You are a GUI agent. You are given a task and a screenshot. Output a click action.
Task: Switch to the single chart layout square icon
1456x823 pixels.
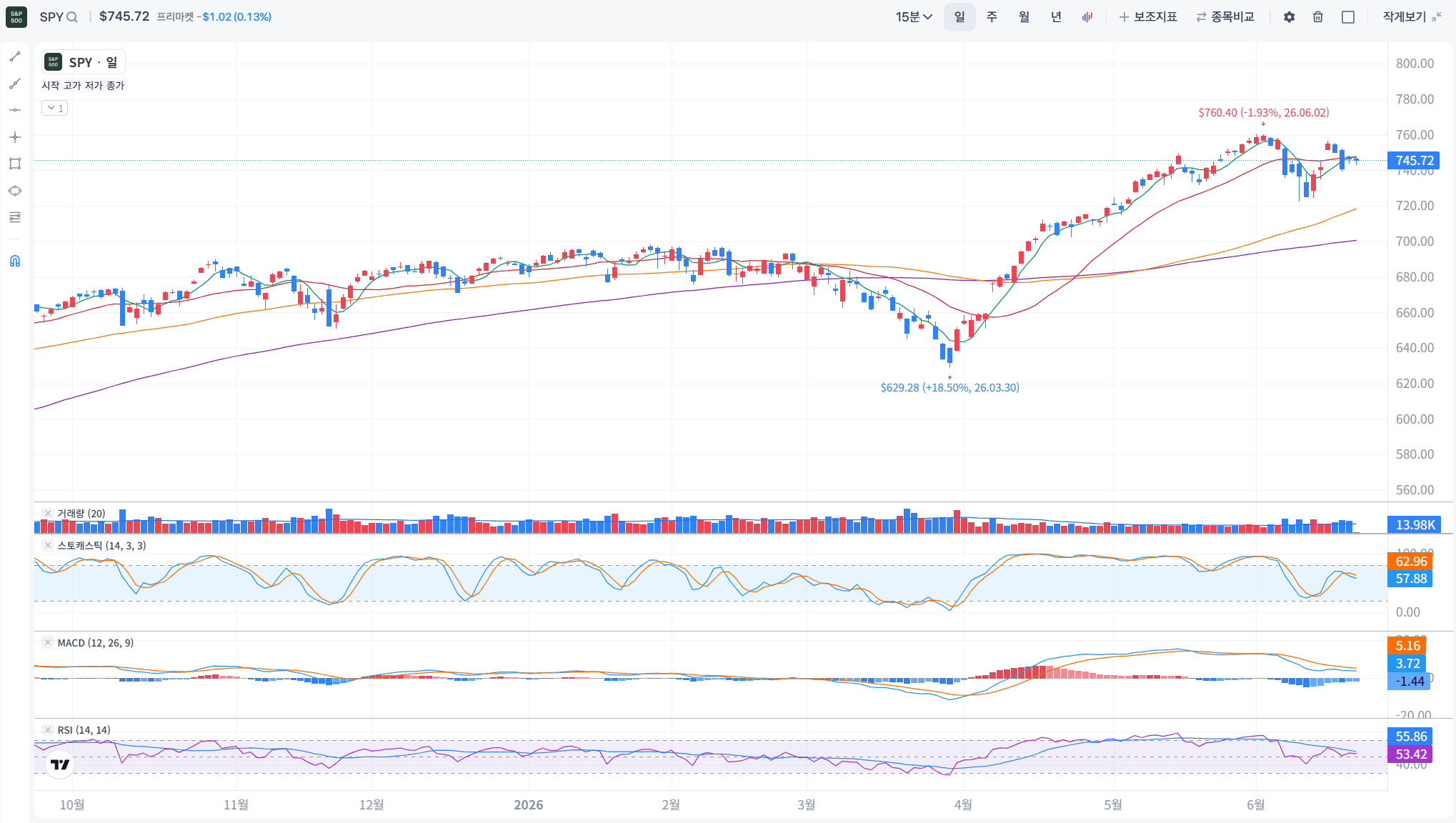(x=1348, y=17)
